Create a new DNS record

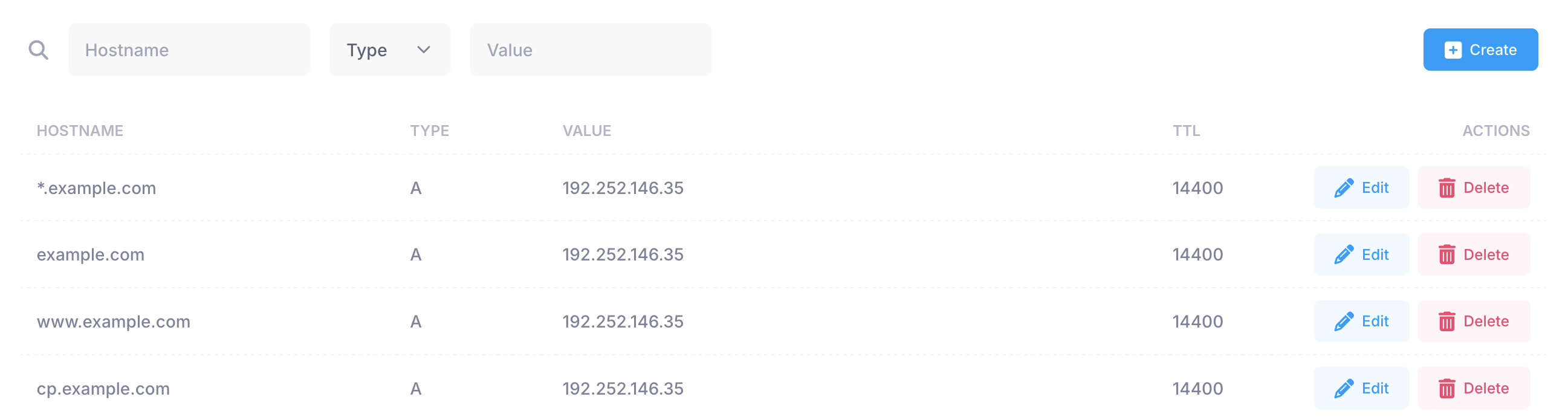[1480, 50]
